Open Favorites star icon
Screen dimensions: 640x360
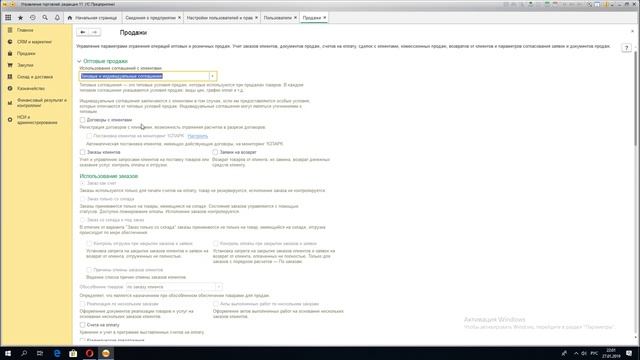(x=20, y=18)
